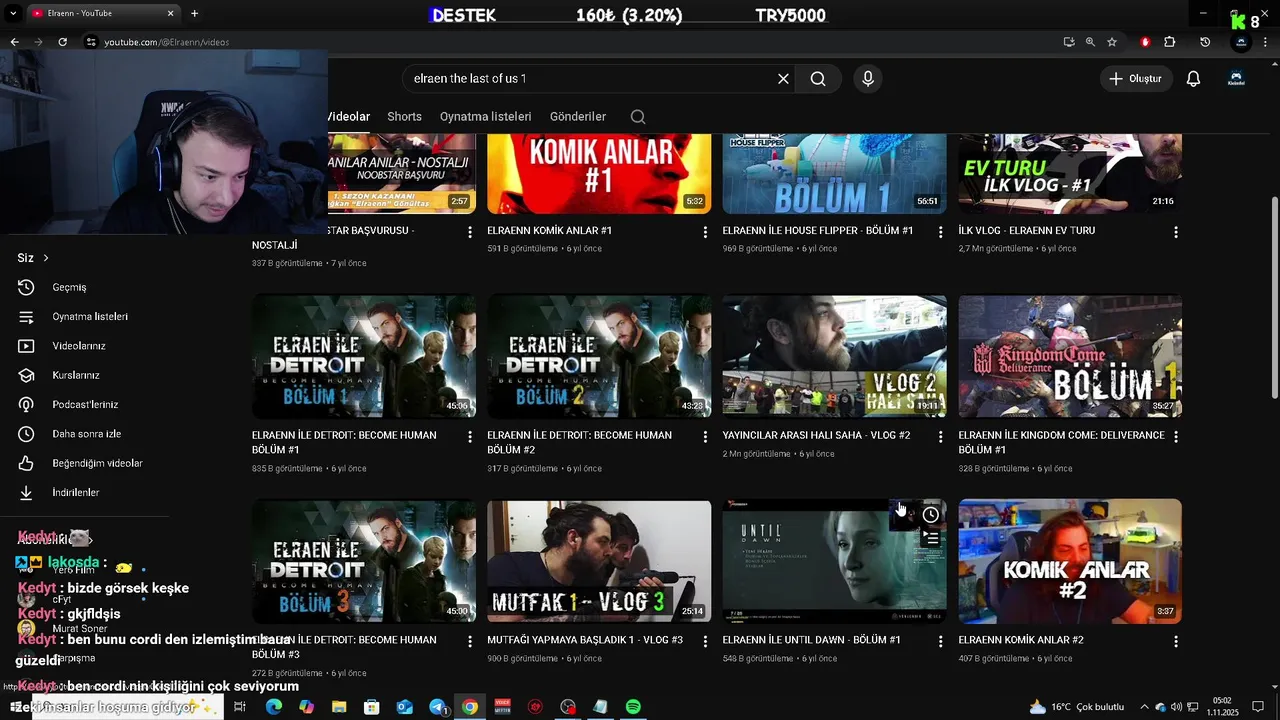Image resolution: width=1280 pixels, height=720 pixels.
Task: Open İndirilenler in sidebar
Action: coord(75,493)
